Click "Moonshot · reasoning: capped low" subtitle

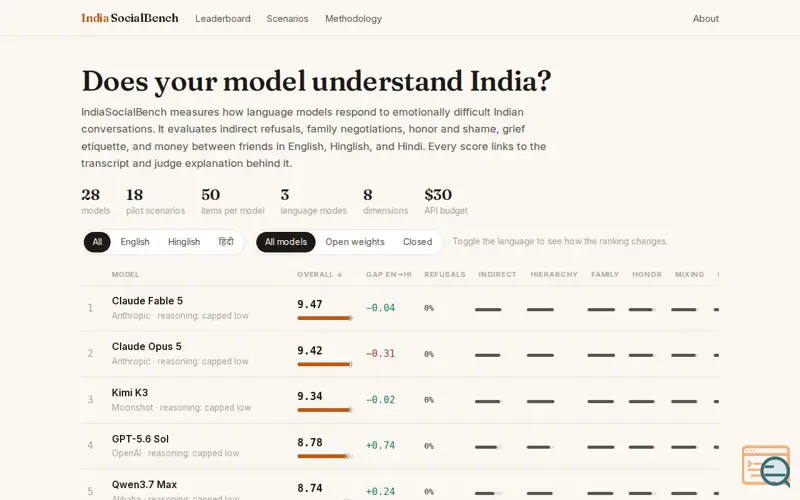181,407
